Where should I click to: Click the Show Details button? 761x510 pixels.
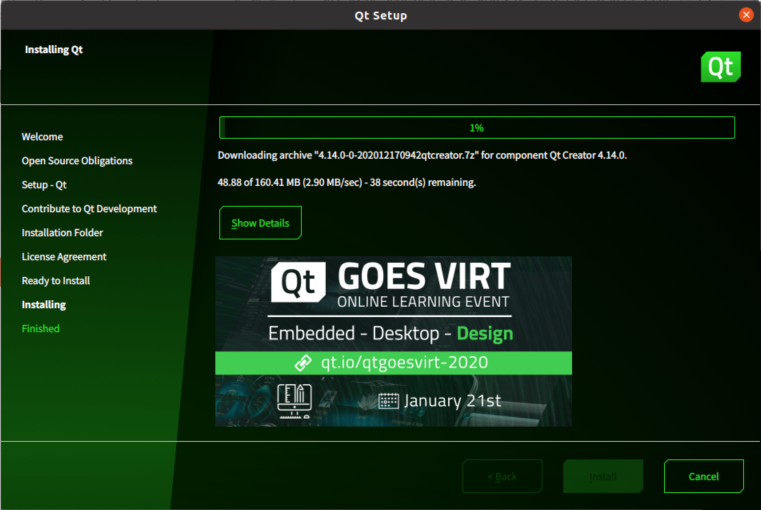pos(260,223)
